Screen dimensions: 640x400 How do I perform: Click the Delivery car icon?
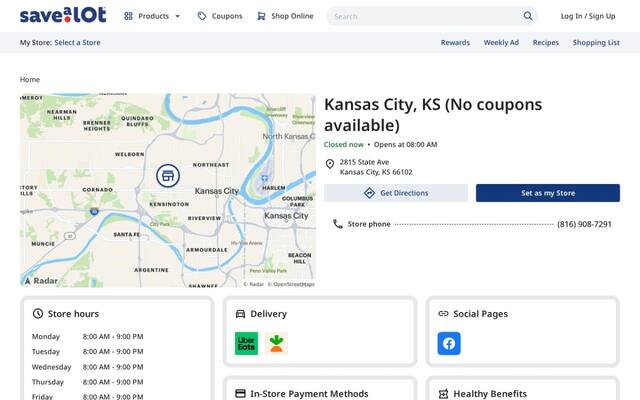click(x=240, y=313)
